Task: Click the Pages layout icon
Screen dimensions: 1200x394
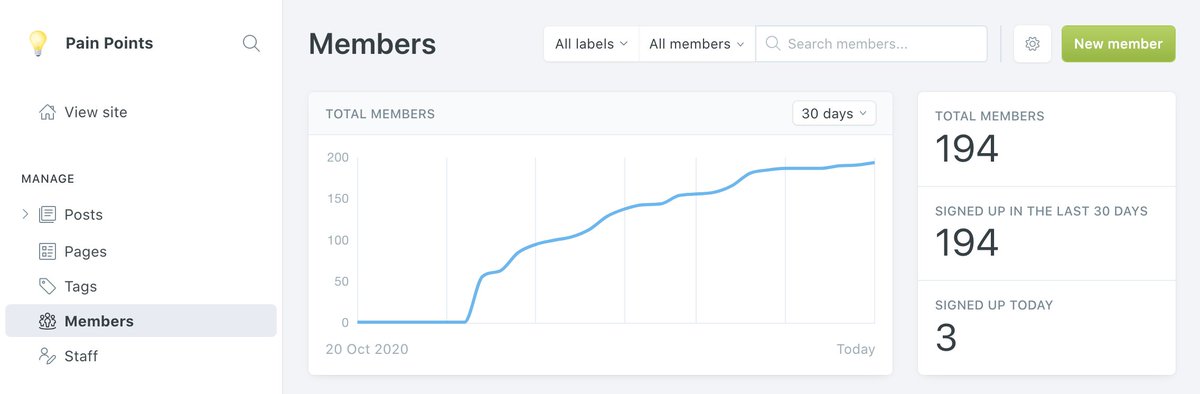Action: coord(47,251)
